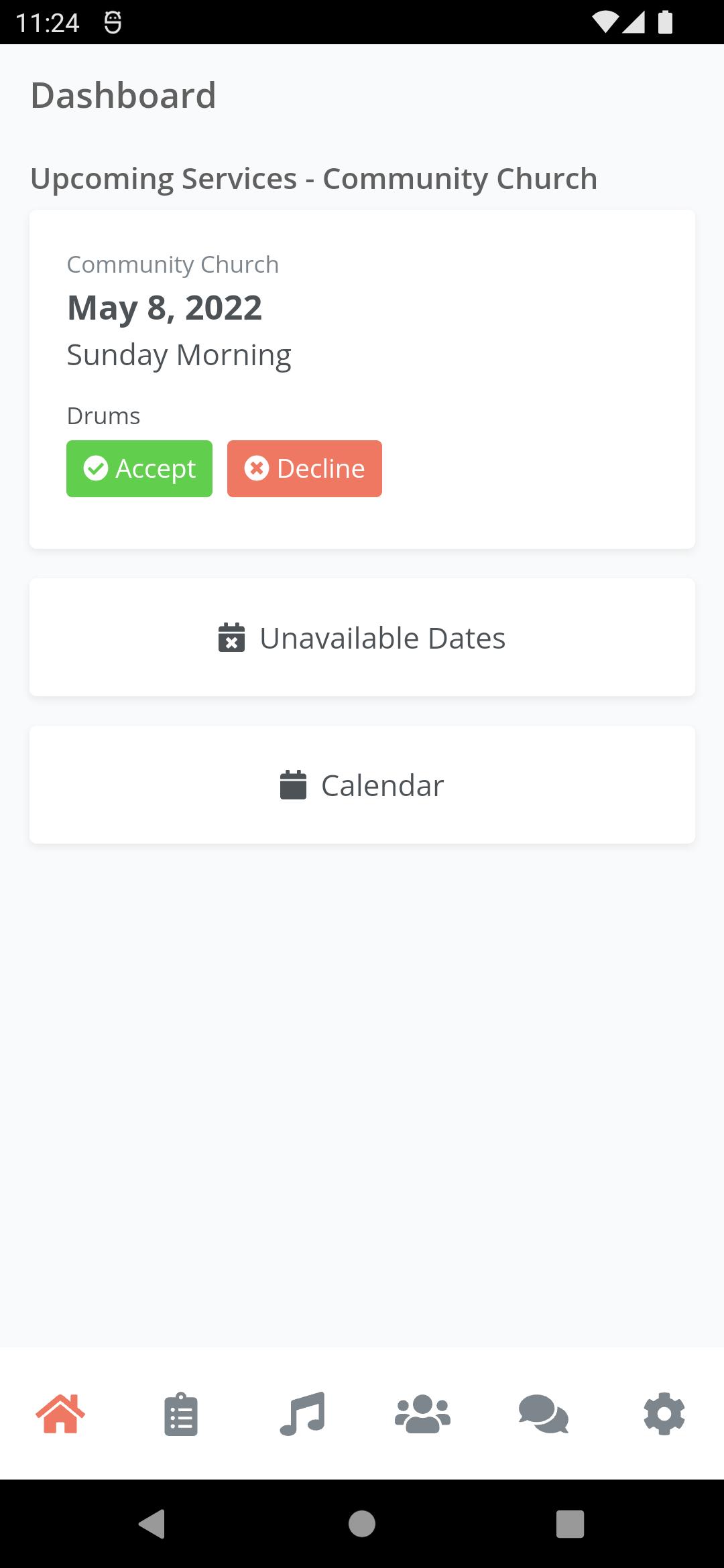
Task: Tap the Android recent apps square
Action: [570, 1524]
